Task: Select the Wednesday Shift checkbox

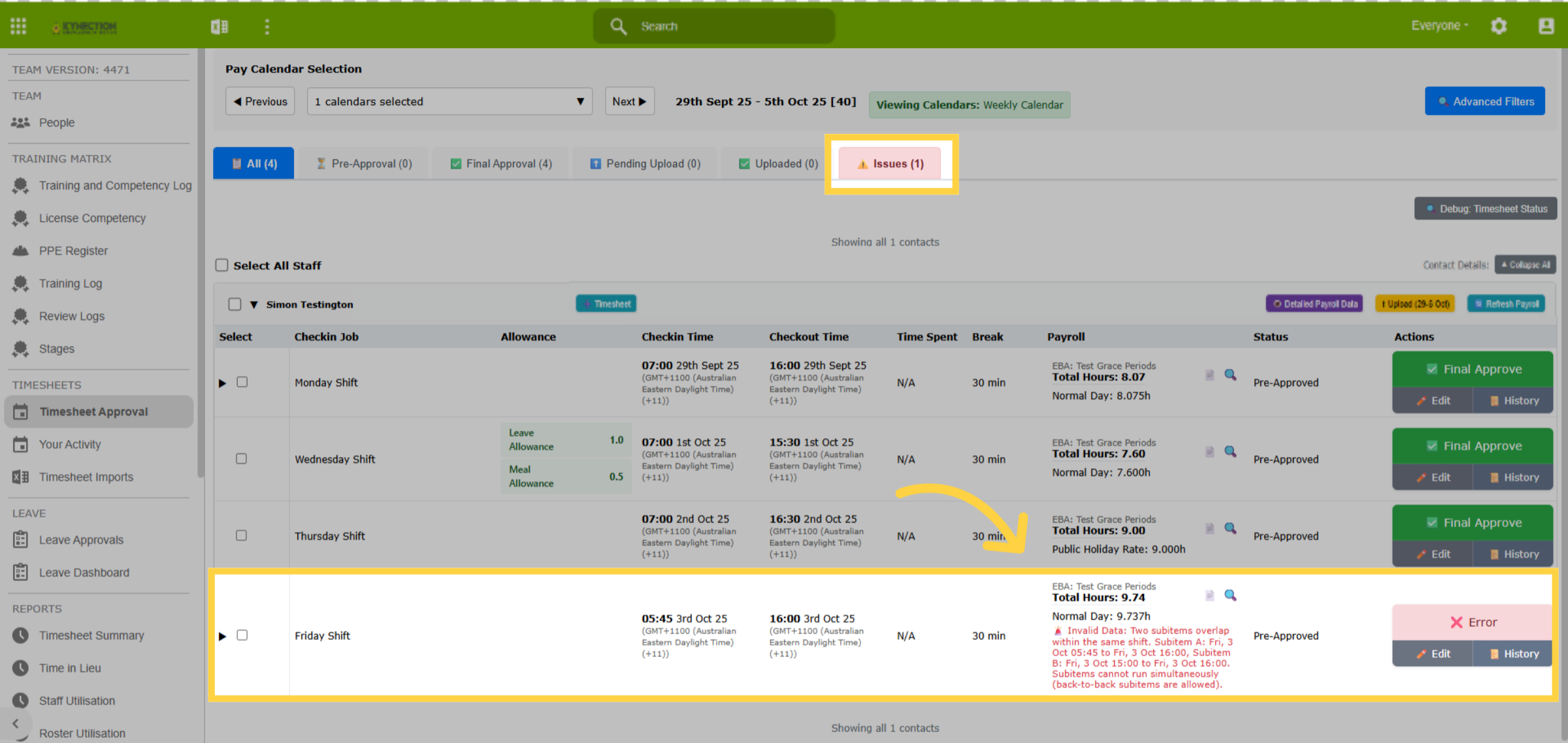Action: click(x=242, y=459)
